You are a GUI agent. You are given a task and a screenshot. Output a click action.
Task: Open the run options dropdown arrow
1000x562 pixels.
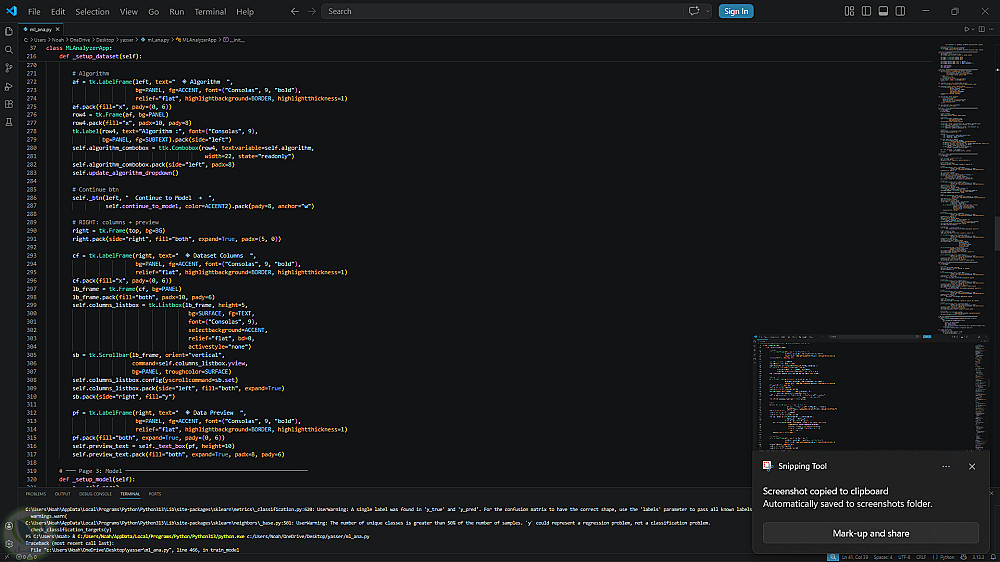coord(975,29)
